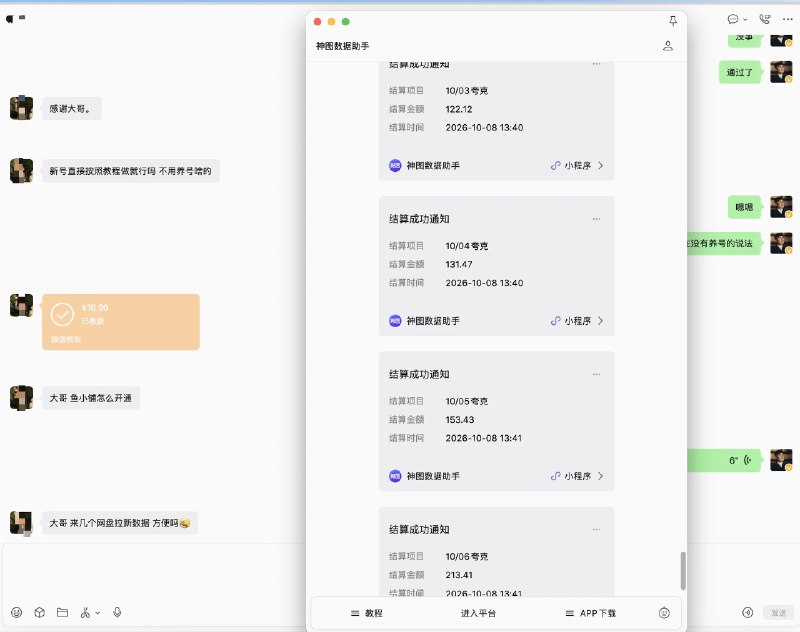800x632 pixels.
Task: Click the message 大哥 来几个网盘拉新数据 方便吗
Action: tap(120, 523)
